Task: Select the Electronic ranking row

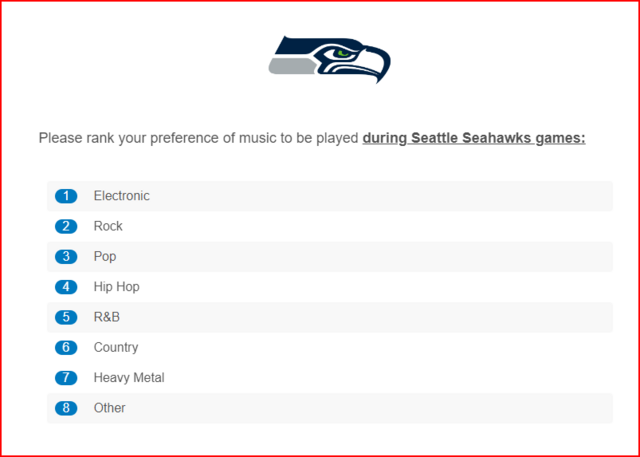Action: click(330, 196)
